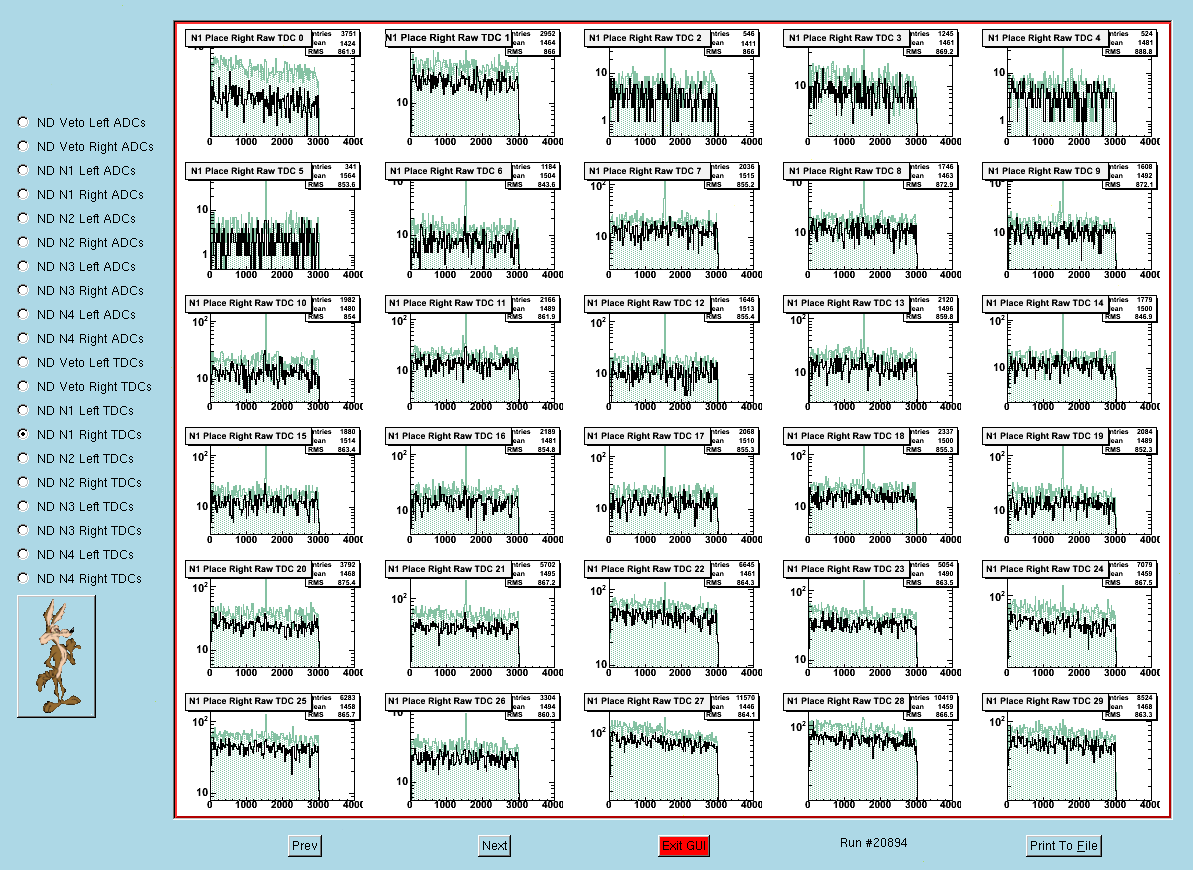Click N1 Place Right Raw TDC 10 histogram
This screenshot has height=870, width=1193.
[274, 354]
